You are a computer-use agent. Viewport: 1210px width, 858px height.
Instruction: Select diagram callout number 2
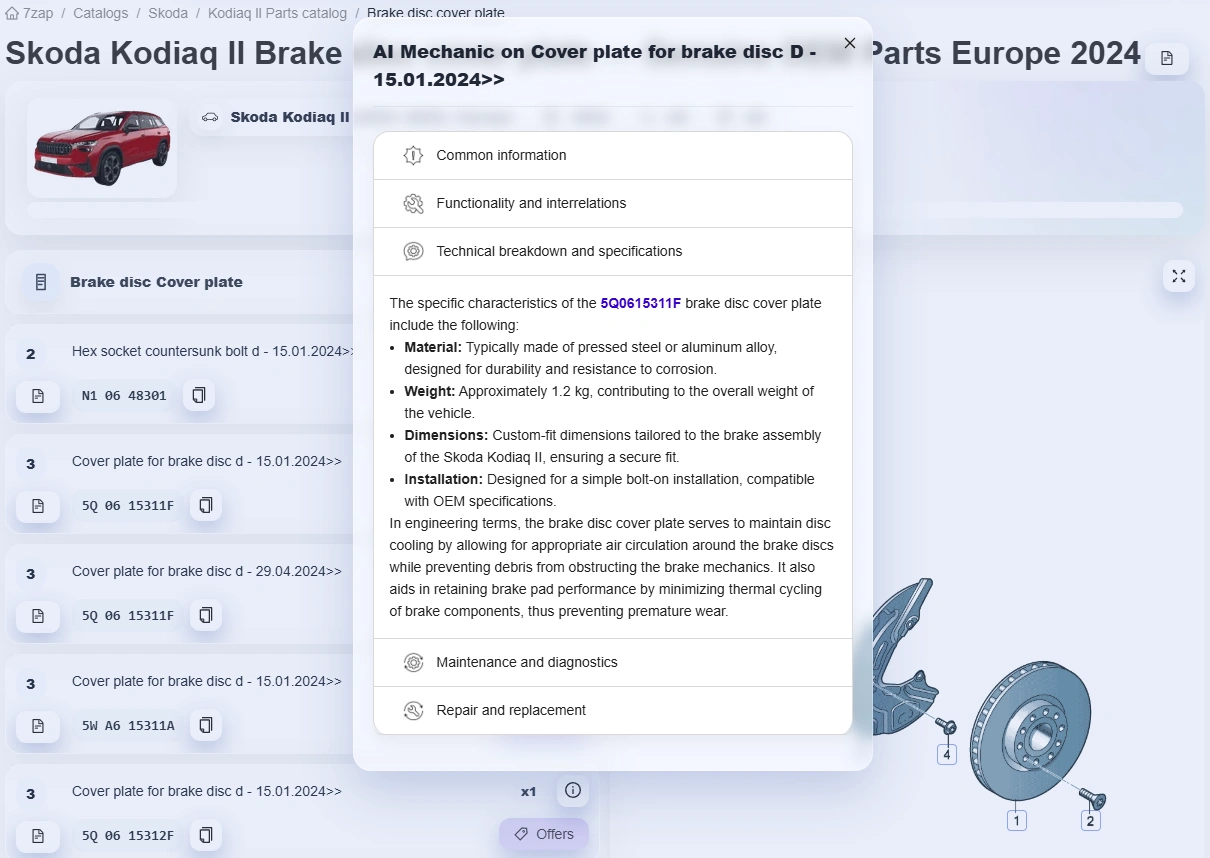[1090, 821]
